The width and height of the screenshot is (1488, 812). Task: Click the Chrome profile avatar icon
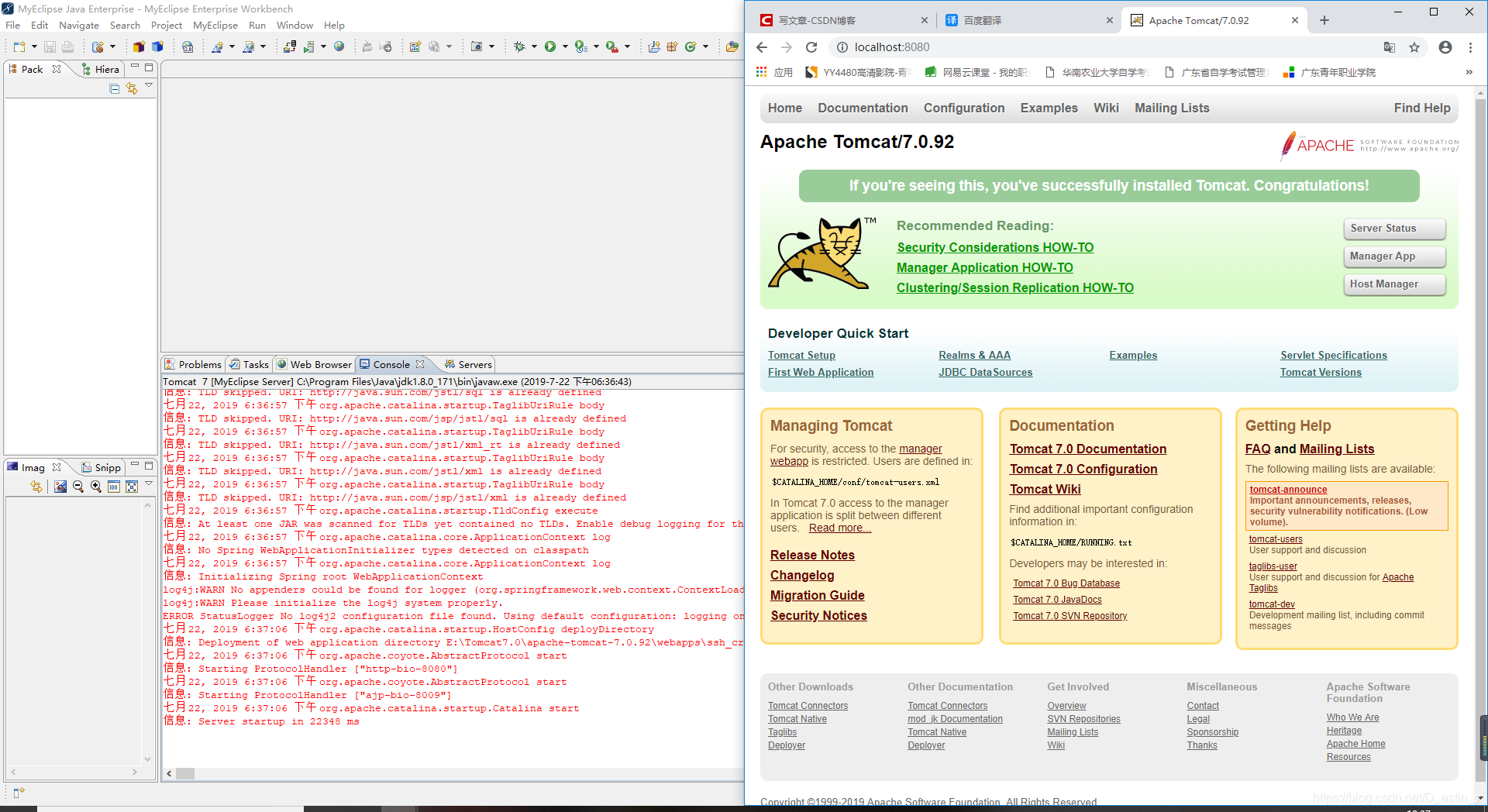[x=1445, y=47]
